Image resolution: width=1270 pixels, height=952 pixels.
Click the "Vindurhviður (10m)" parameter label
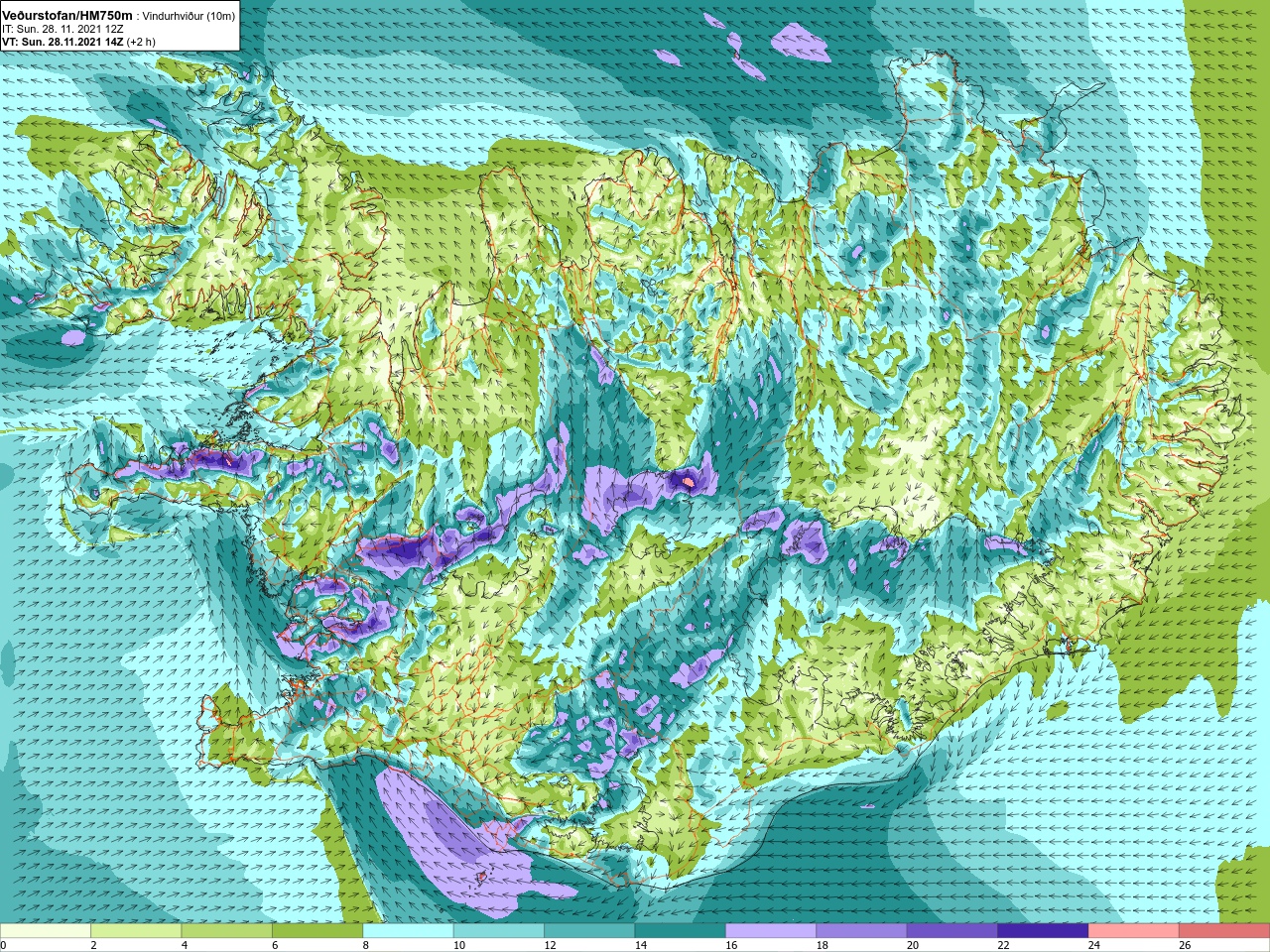coord(189,16)
